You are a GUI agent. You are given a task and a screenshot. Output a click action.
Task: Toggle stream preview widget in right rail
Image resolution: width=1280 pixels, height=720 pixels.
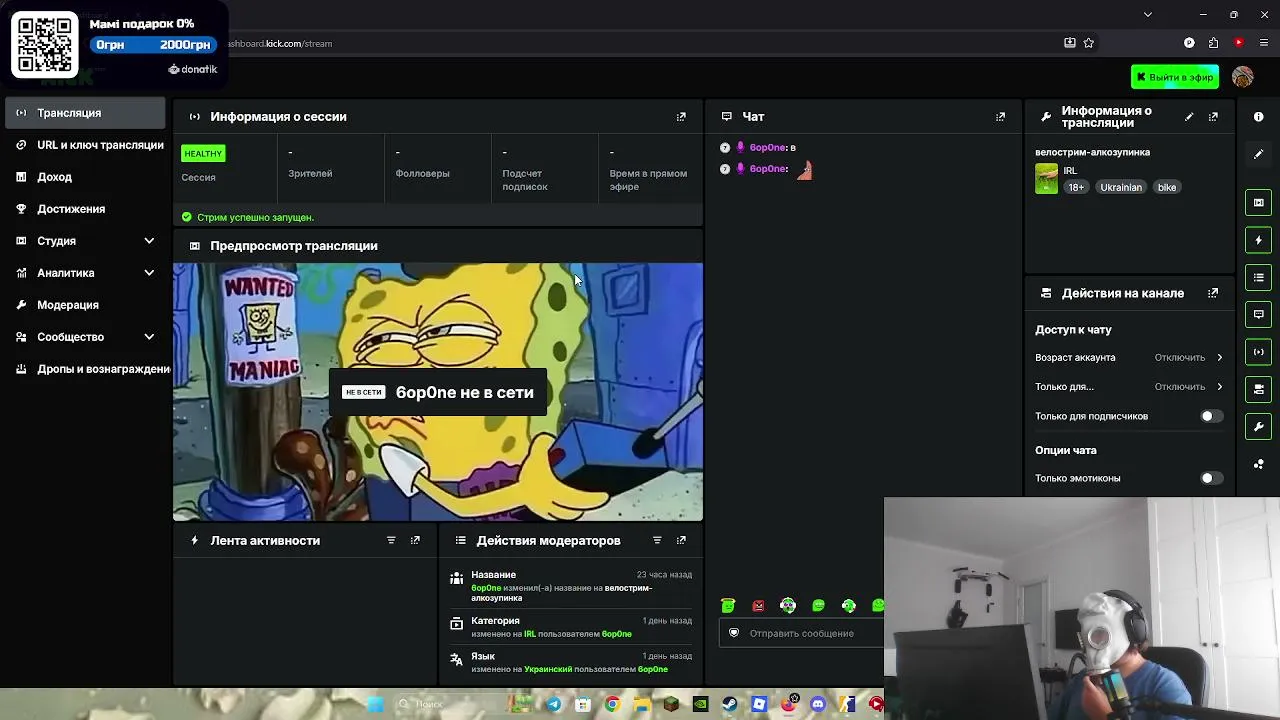(1258, 203)
